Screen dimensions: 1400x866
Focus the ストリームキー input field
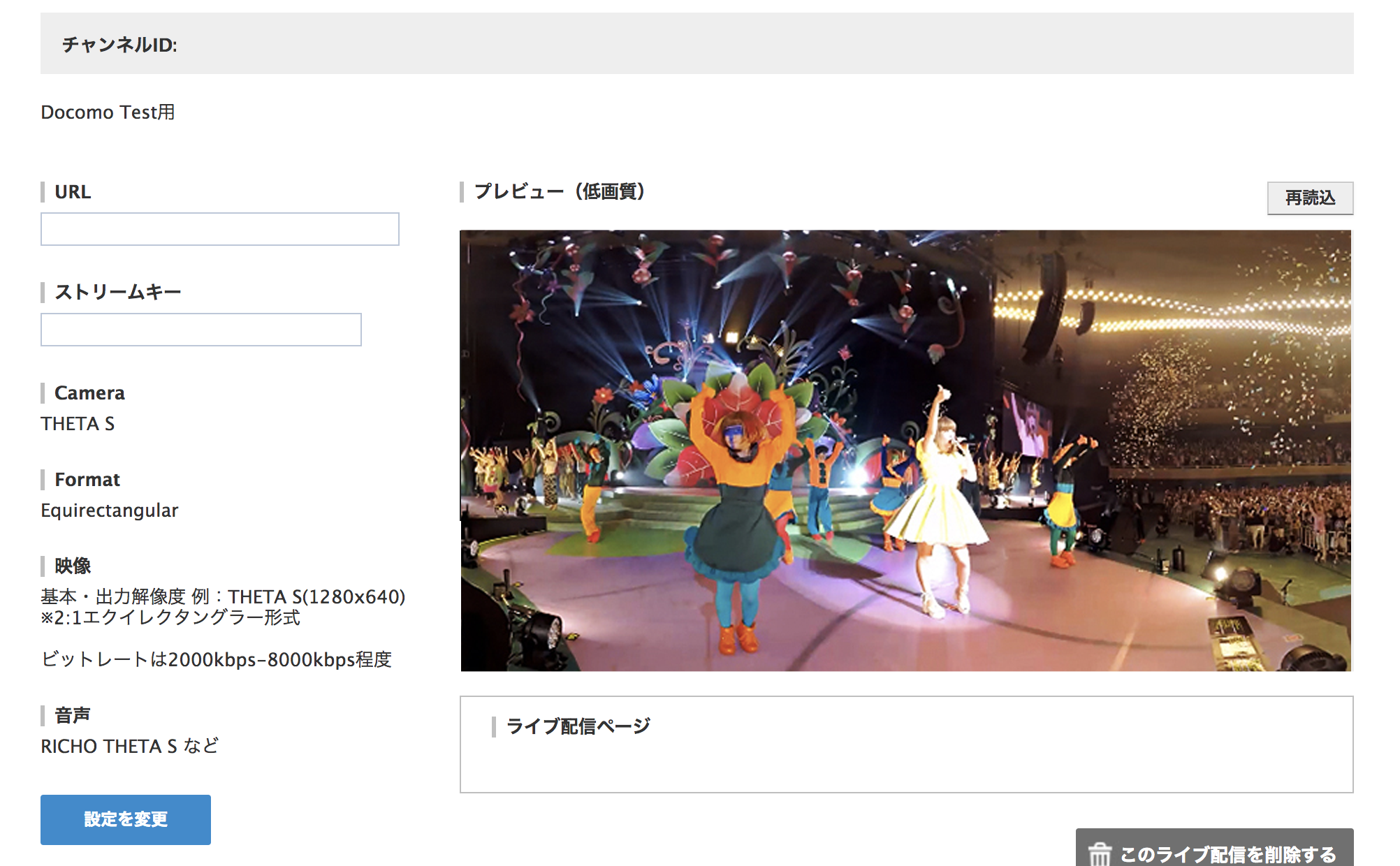(201, 330)
